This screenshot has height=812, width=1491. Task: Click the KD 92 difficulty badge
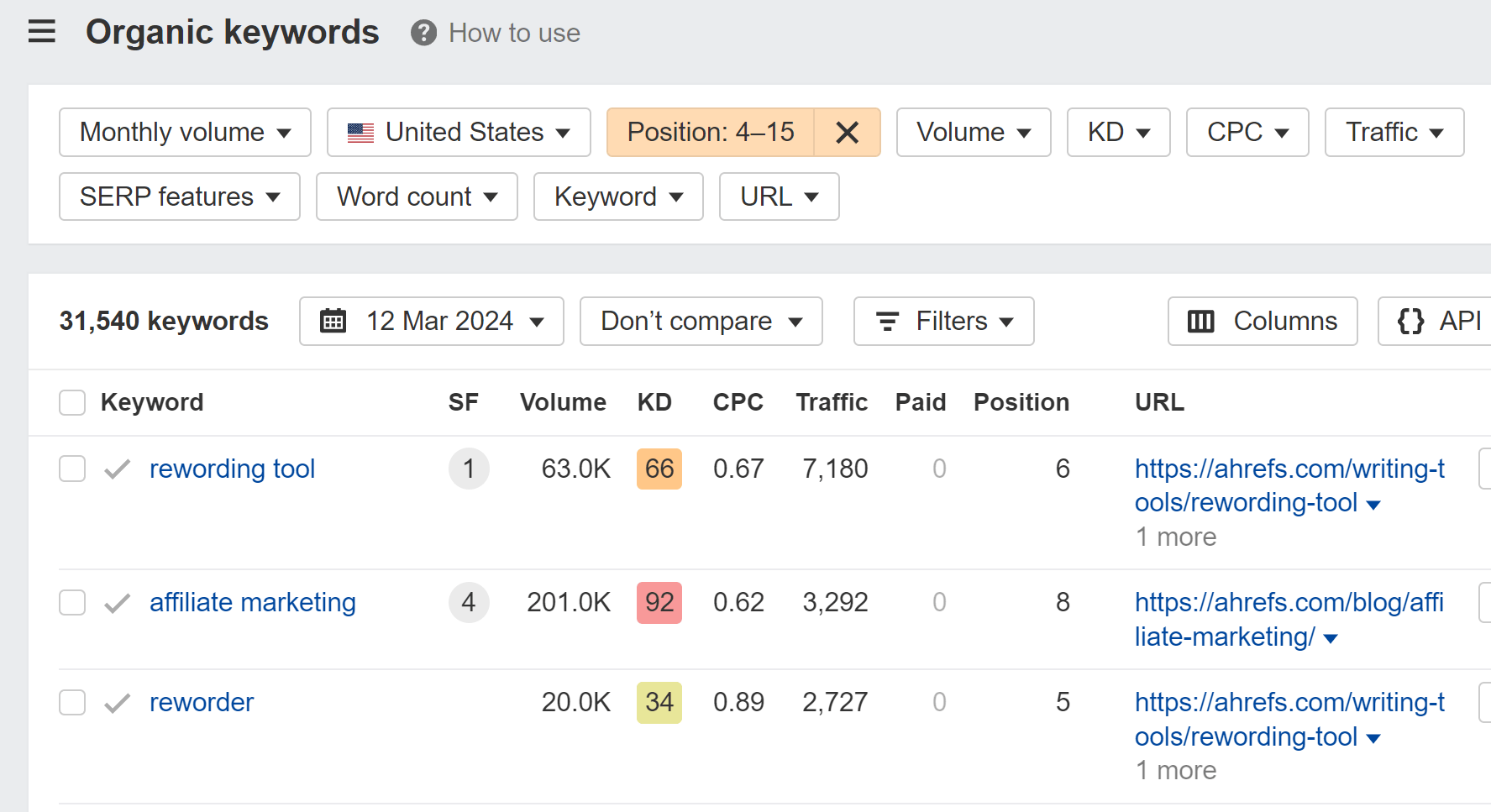point(659,602)
